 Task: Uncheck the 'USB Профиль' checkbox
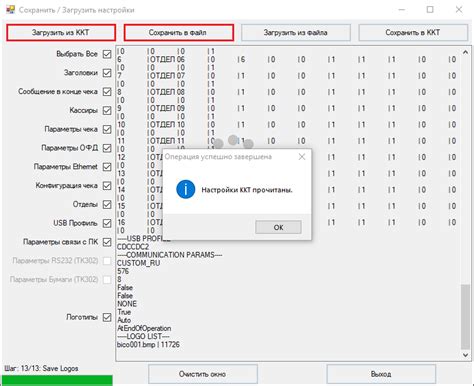pos(107,223)
